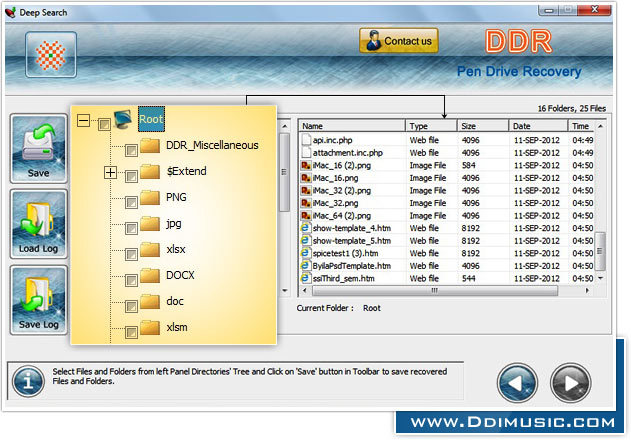
Task: Click the horizontal scroll right arrow
Action: [x=587, y=290]
